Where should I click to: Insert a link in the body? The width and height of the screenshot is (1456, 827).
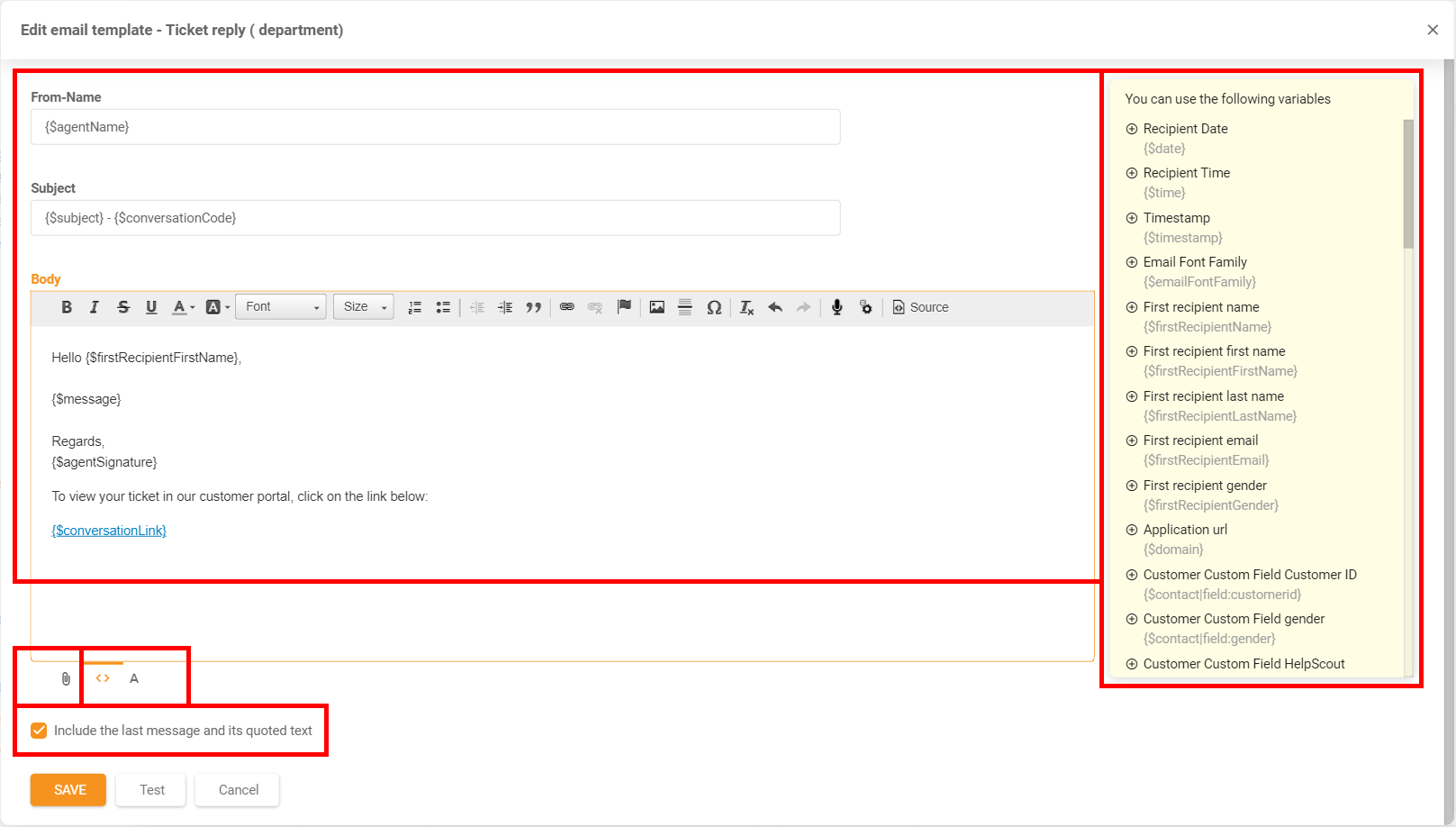(x=566, y=307)
